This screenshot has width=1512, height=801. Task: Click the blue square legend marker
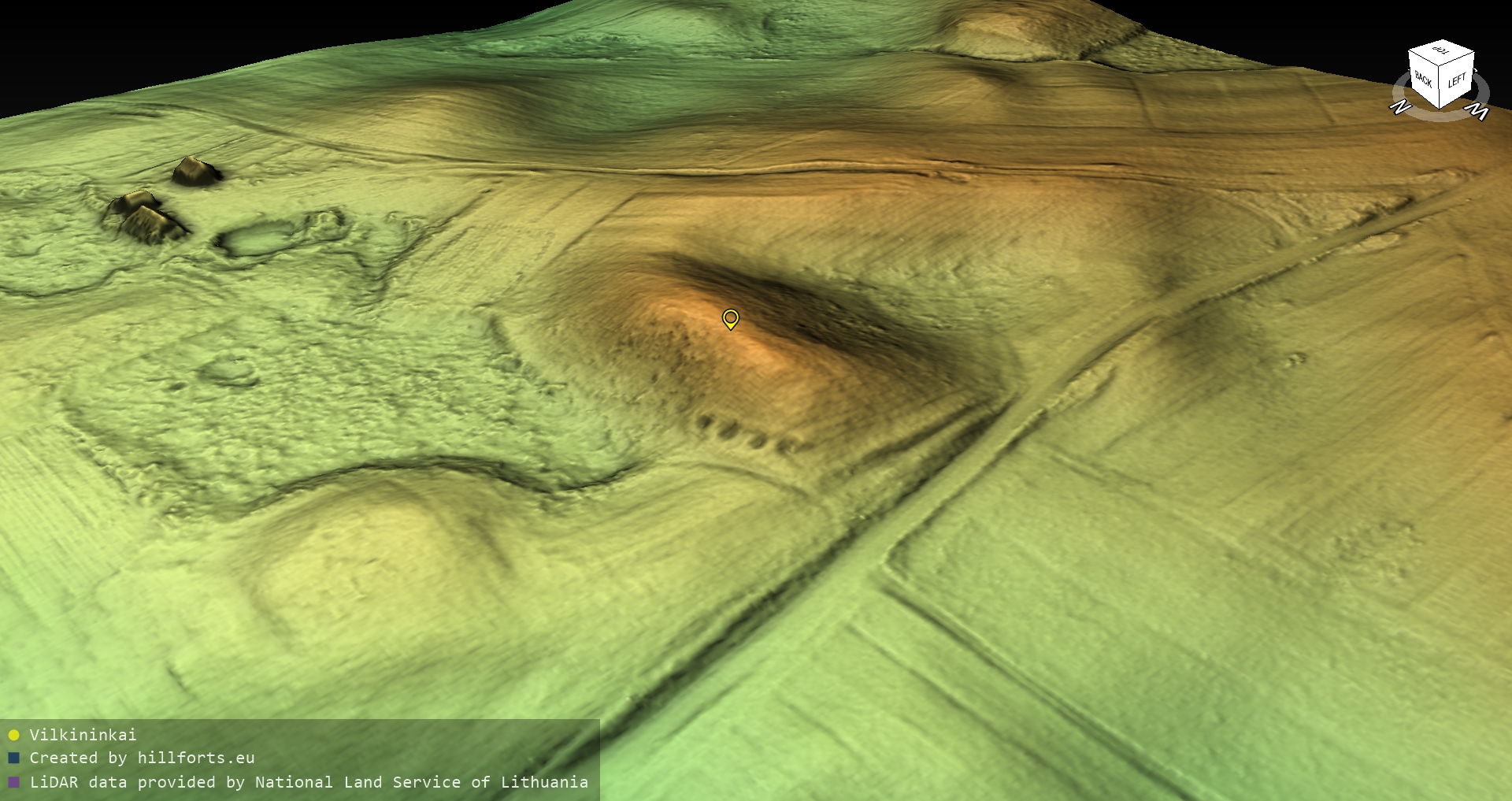coord(13,758)
